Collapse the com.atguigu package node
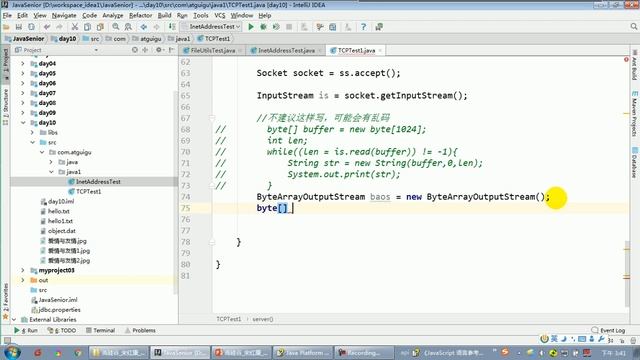The width and height of the screenshot is (640, 360). (42, 152)
